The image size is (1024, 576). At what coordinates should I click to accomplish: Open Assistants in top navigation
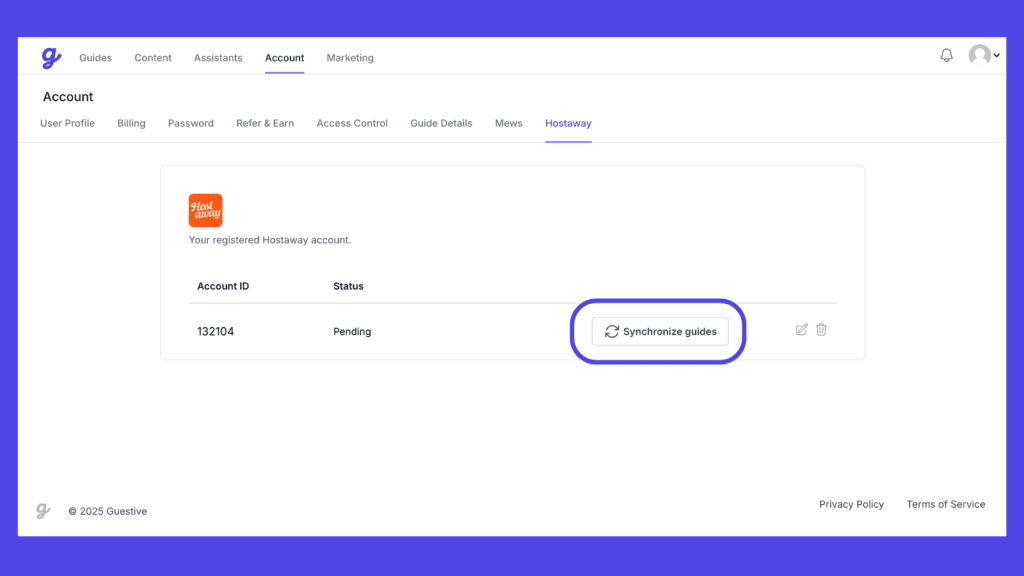click(218, 57)
